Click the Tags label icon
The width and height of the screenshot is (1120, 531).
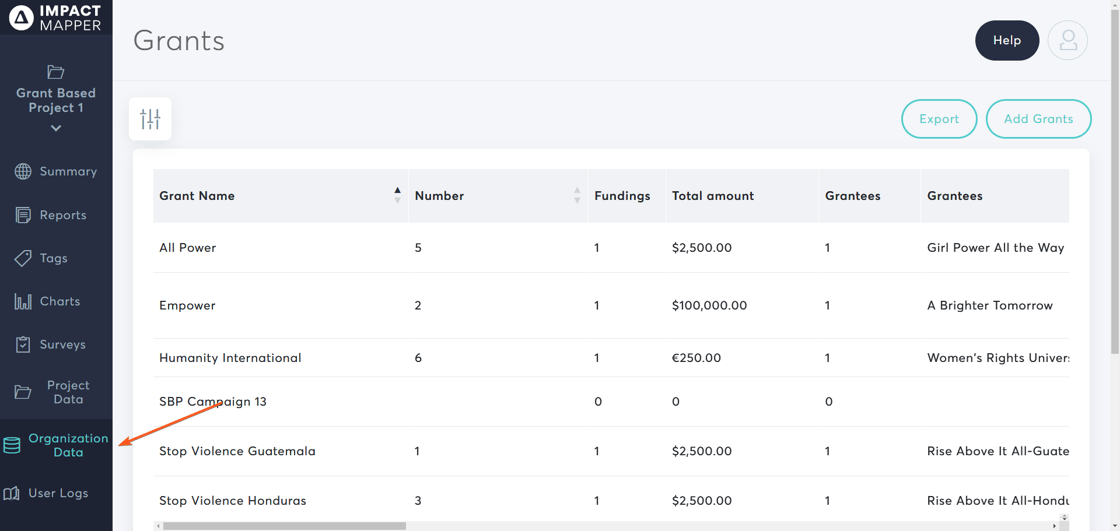tap(23, 258)
